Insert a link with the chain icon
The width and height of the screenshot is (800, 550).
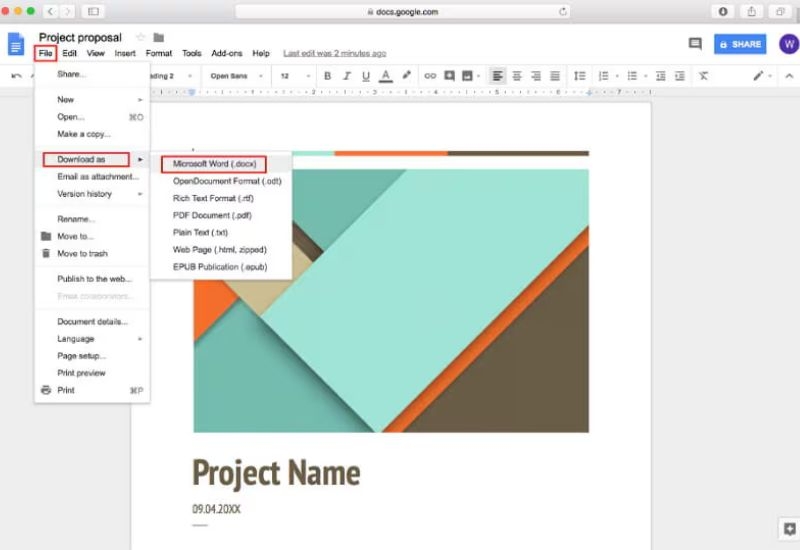(x=430, y=76)
